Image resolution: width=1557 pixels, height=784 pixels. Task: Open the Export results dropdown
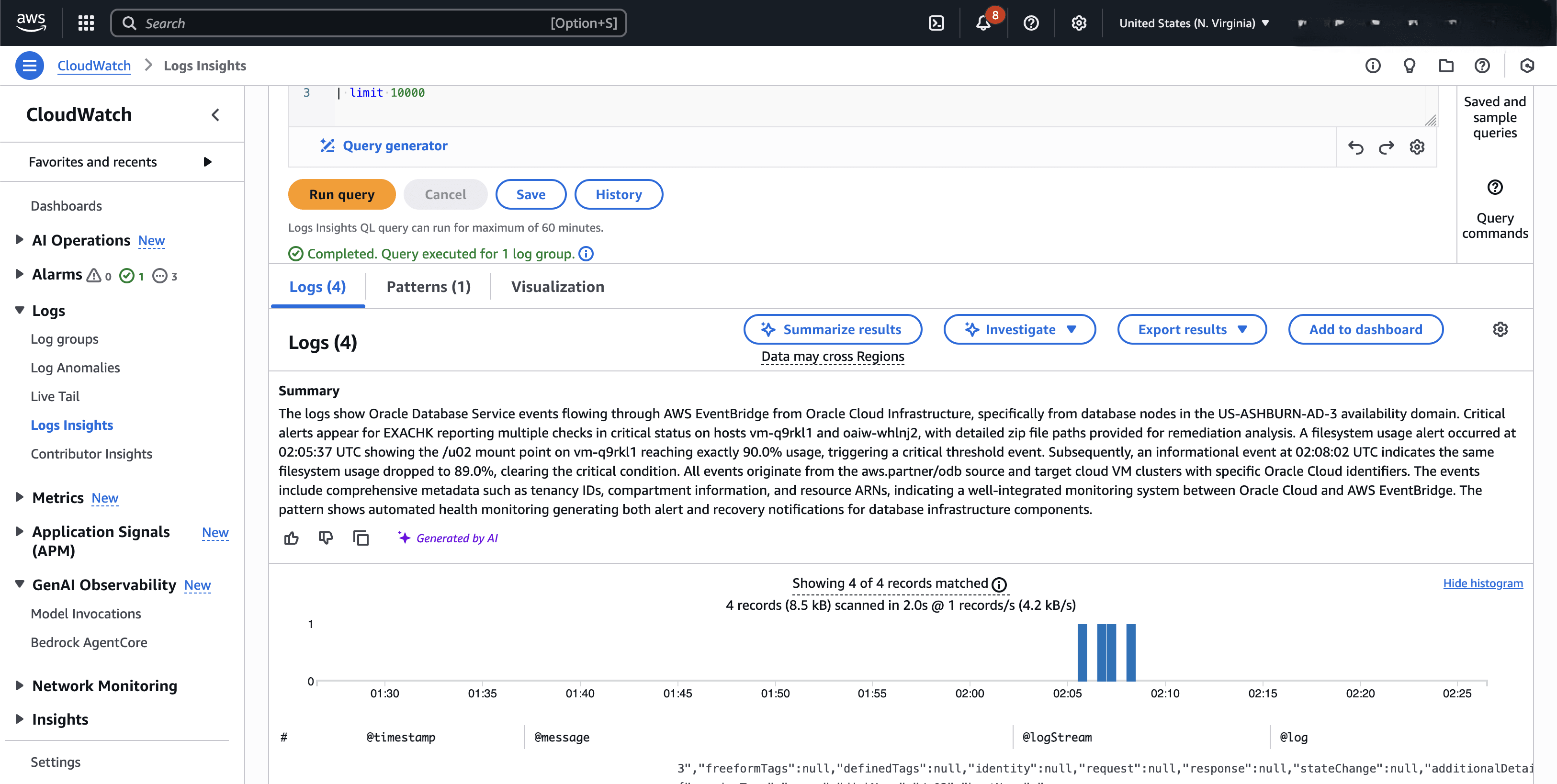1191,329
